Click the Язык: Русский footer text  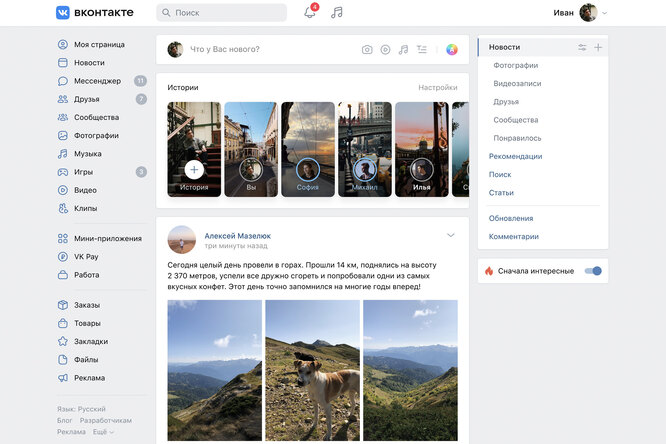81,409
